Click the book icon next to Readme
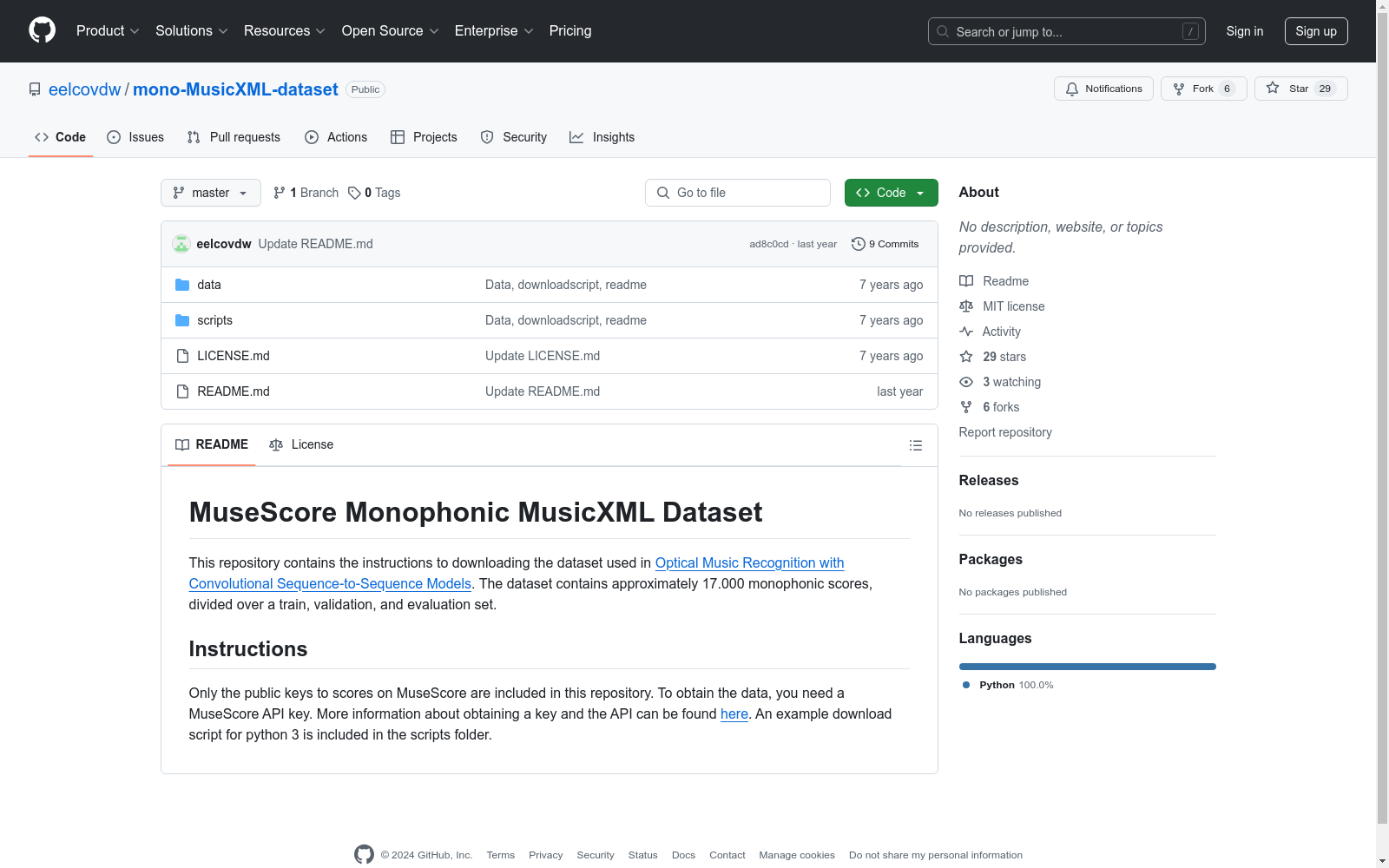This screenshot has height=868, width=1389. (x=966, y=281)
